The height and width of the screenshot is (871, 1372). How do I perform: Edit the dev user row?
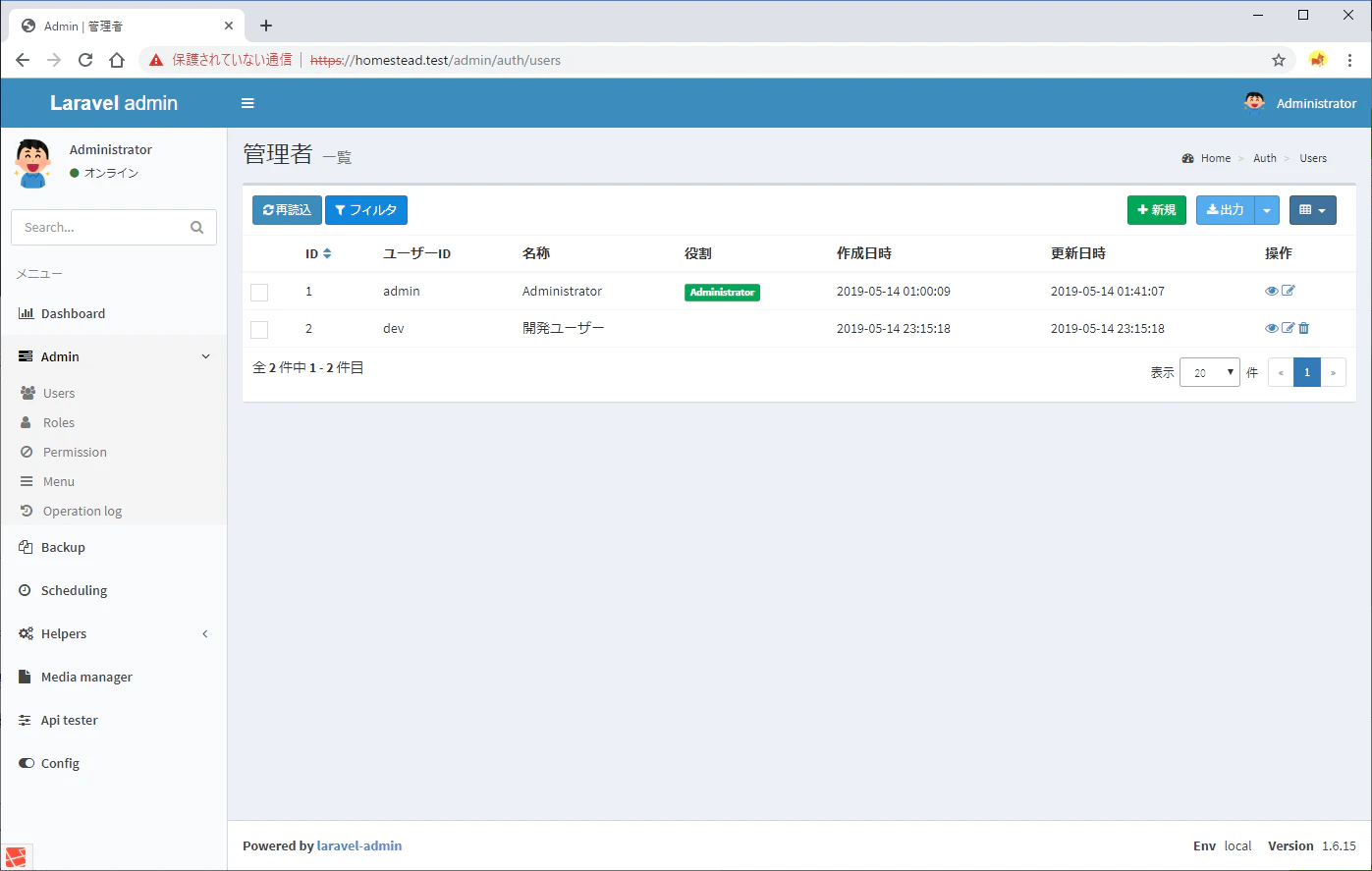coord(1289,328)
